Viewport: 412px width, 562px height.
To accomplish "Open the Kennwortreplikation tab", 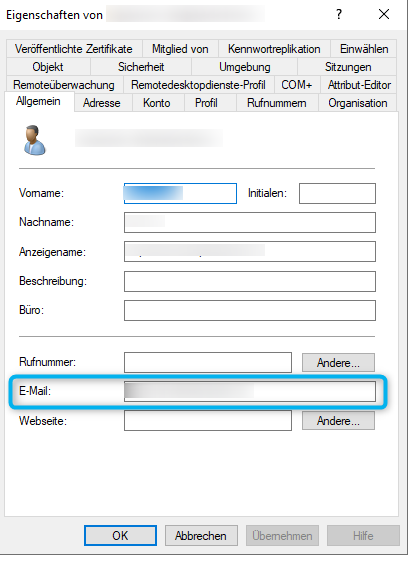I will point(274,49).
